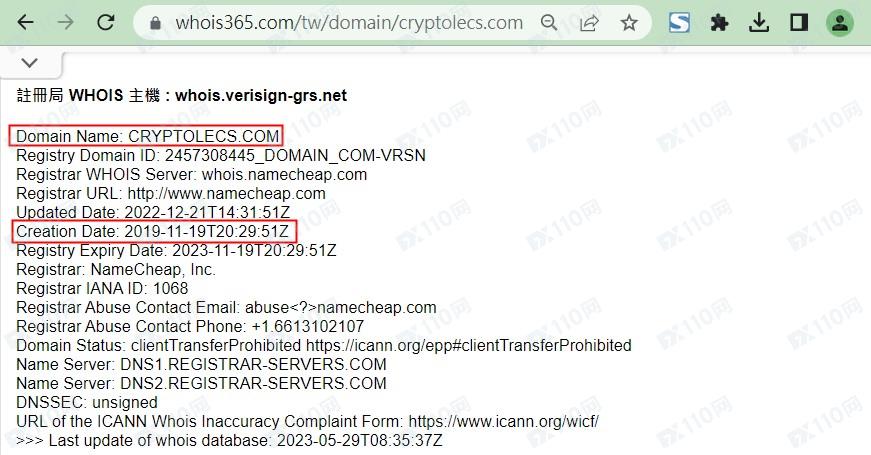
Task: Reload the whois365 page
Action: [x=106, y=23]
